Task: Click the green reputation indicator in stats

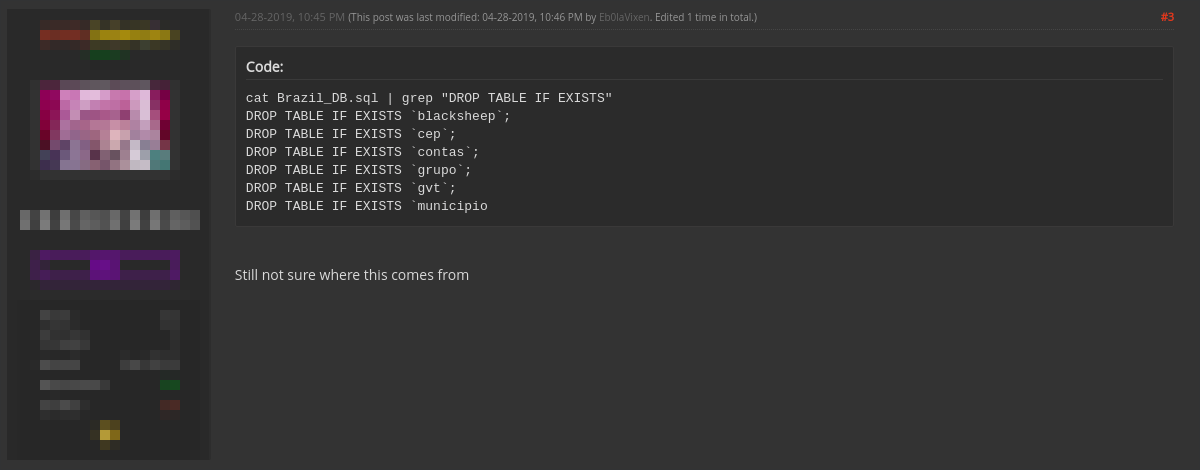Action: [170, 385]
